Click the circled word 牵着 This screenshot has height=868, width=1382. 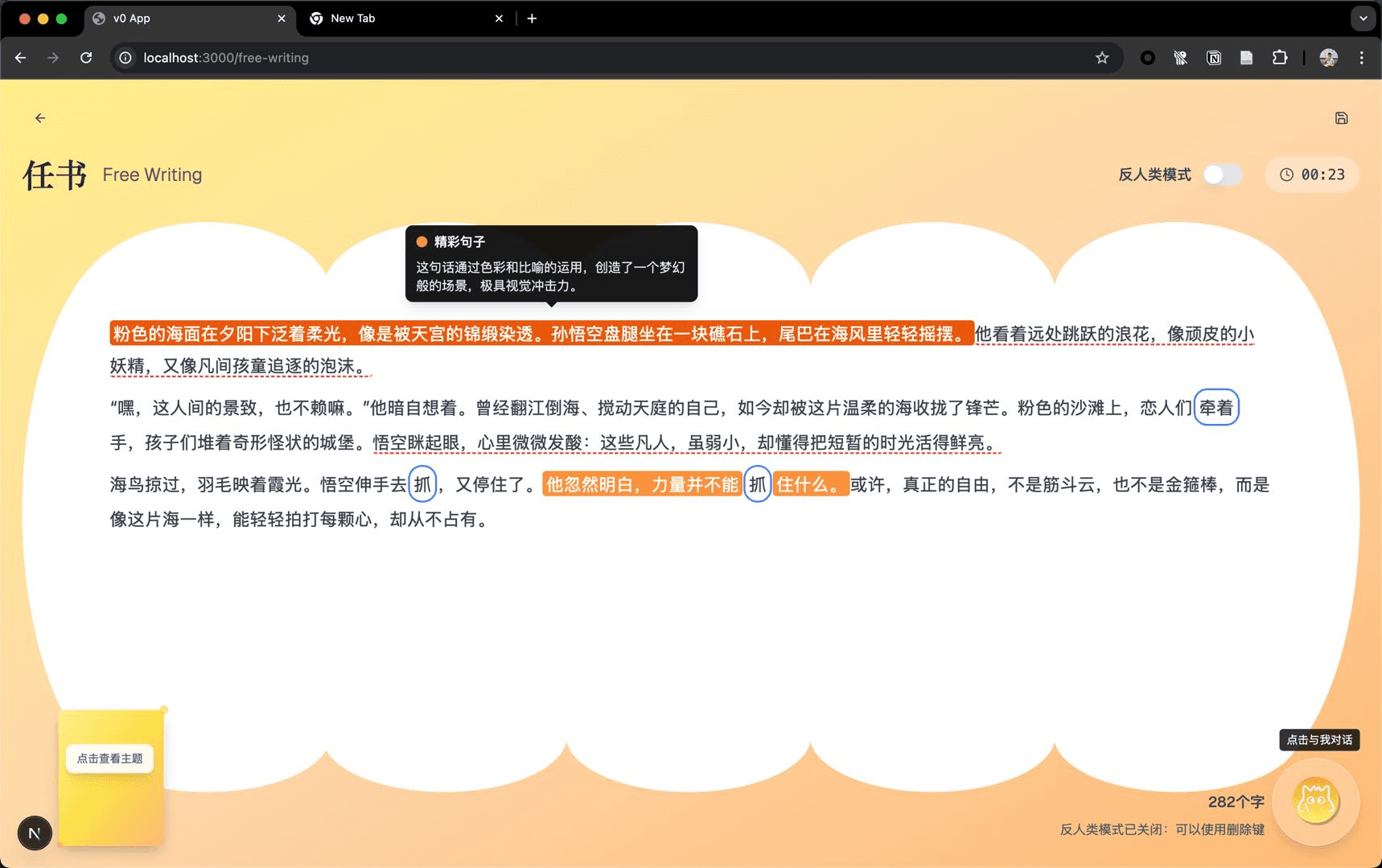click(x=1216, y=408)
